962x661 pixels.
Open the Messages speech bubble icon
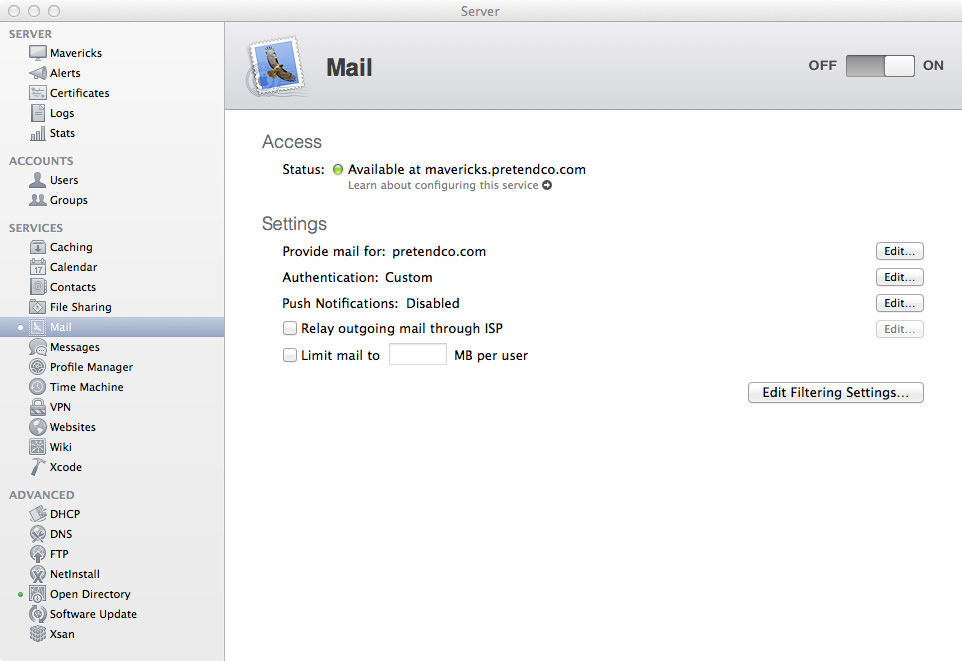[37, 347]
